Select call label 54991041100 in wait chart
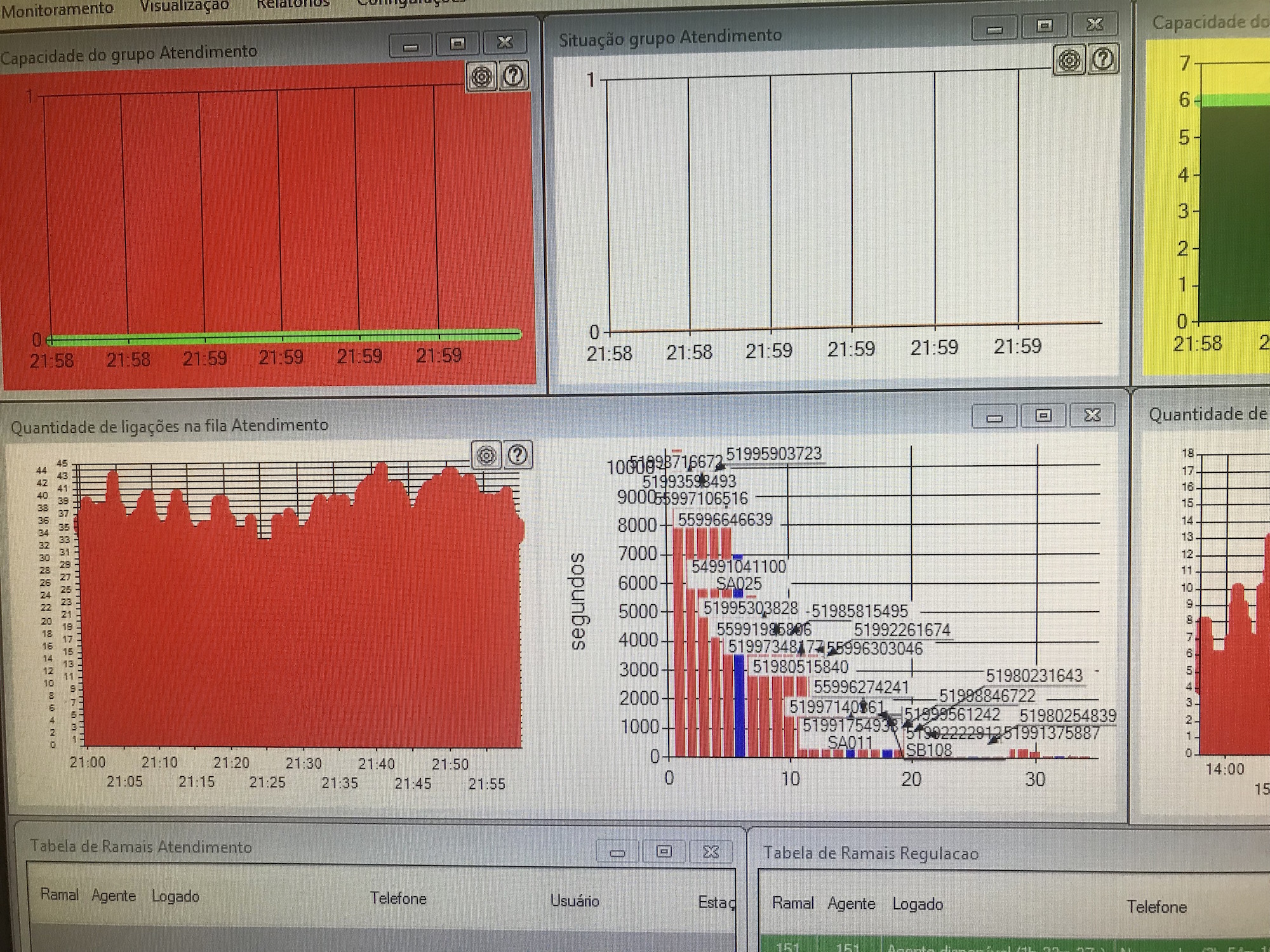This screenshot has height=952, width=1270. 739,566
